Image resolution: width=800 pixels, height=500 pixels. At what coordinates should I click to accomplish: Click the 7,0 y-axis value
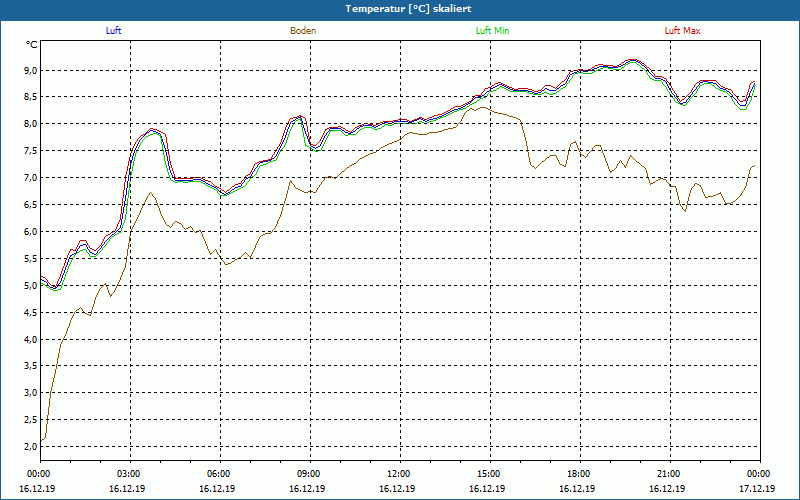(31, 178)
